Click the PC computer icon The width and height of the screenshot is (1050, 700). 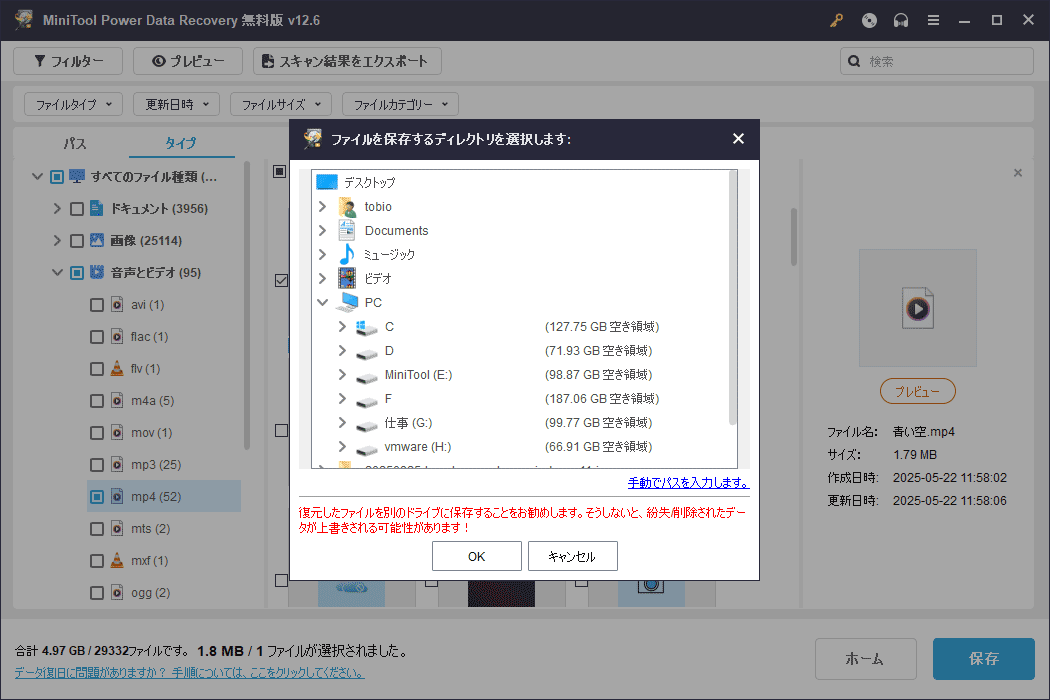point(347,302)
